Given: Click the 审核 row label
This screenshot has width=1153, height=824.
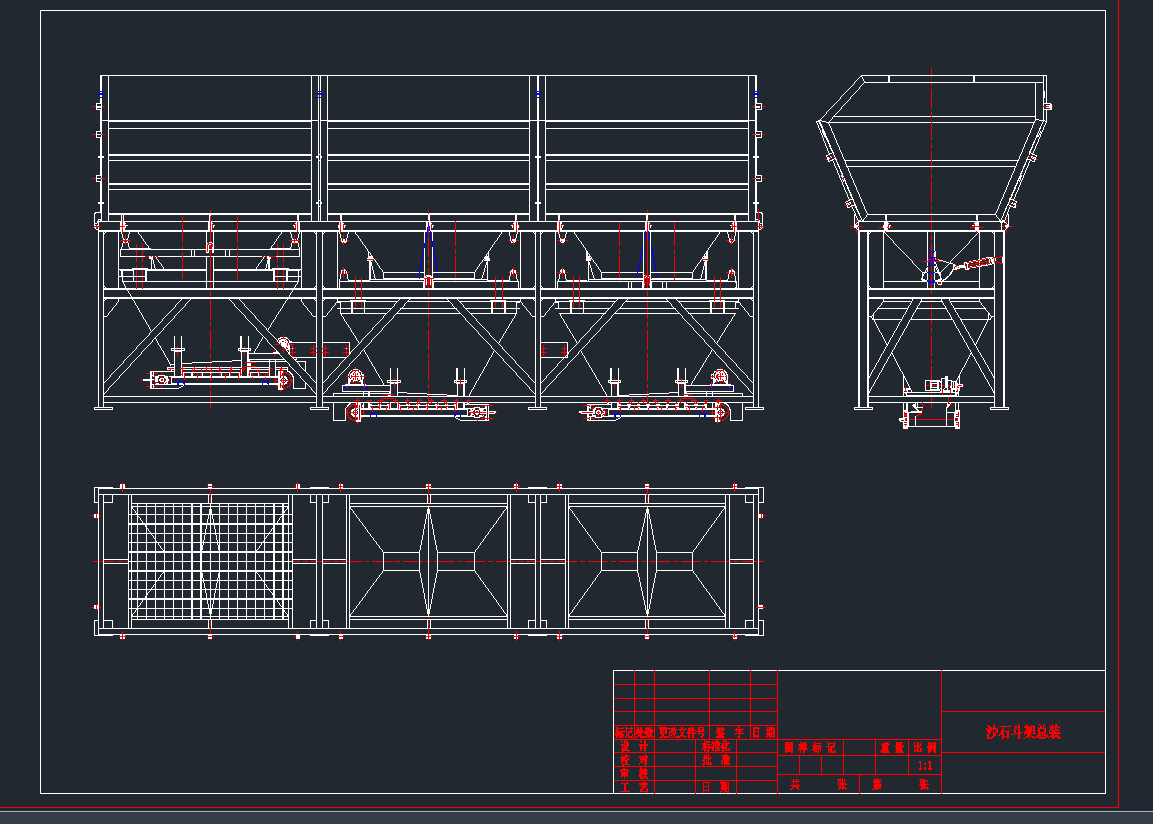Looking at the screenshot, I should [634, 773].
